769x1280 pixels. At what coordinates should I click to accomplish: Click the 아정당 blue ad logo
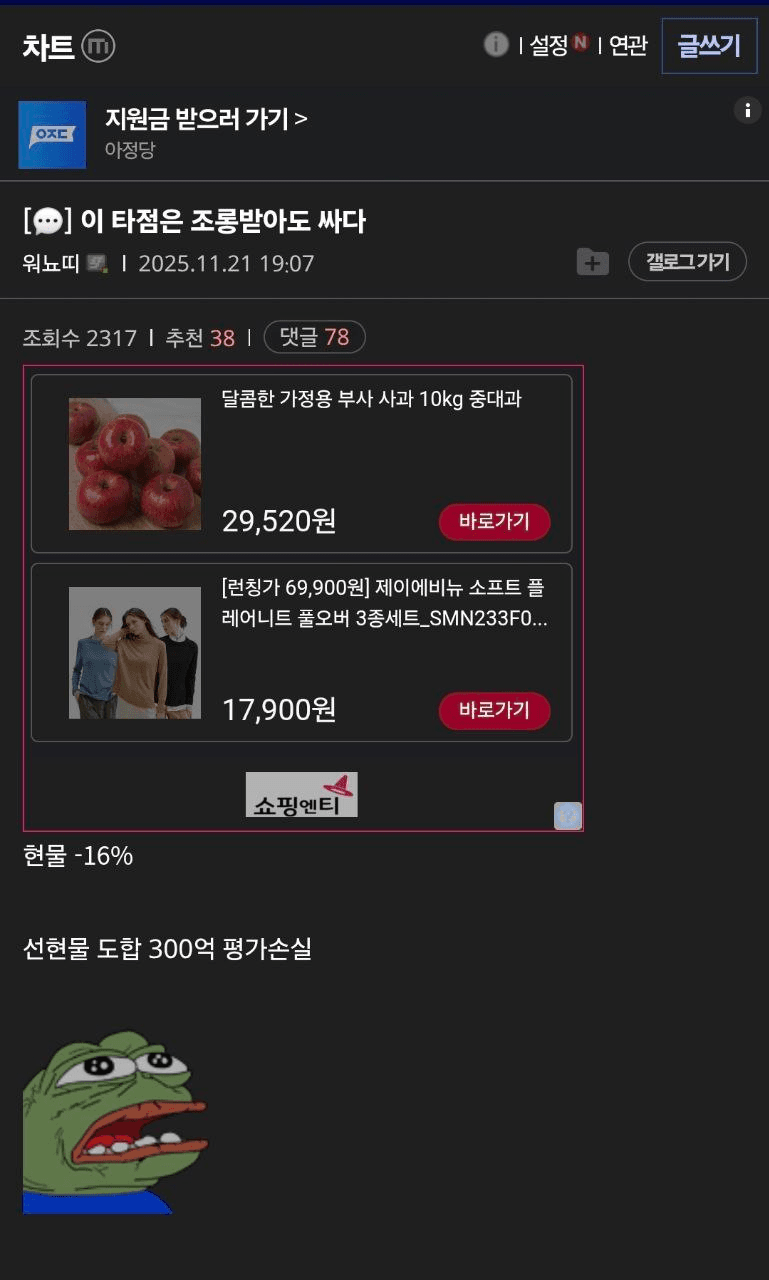point(52,135)
